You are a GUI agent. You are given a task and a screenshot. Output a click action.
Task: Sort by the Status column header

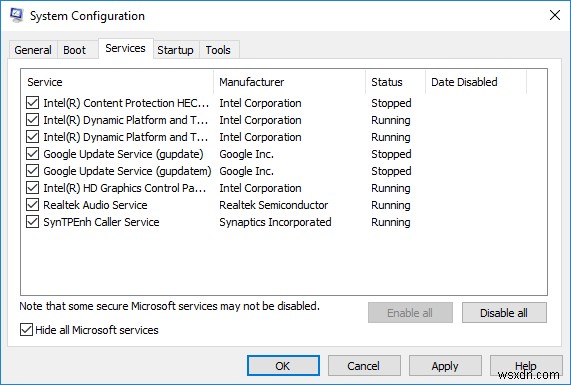(395, 82)
